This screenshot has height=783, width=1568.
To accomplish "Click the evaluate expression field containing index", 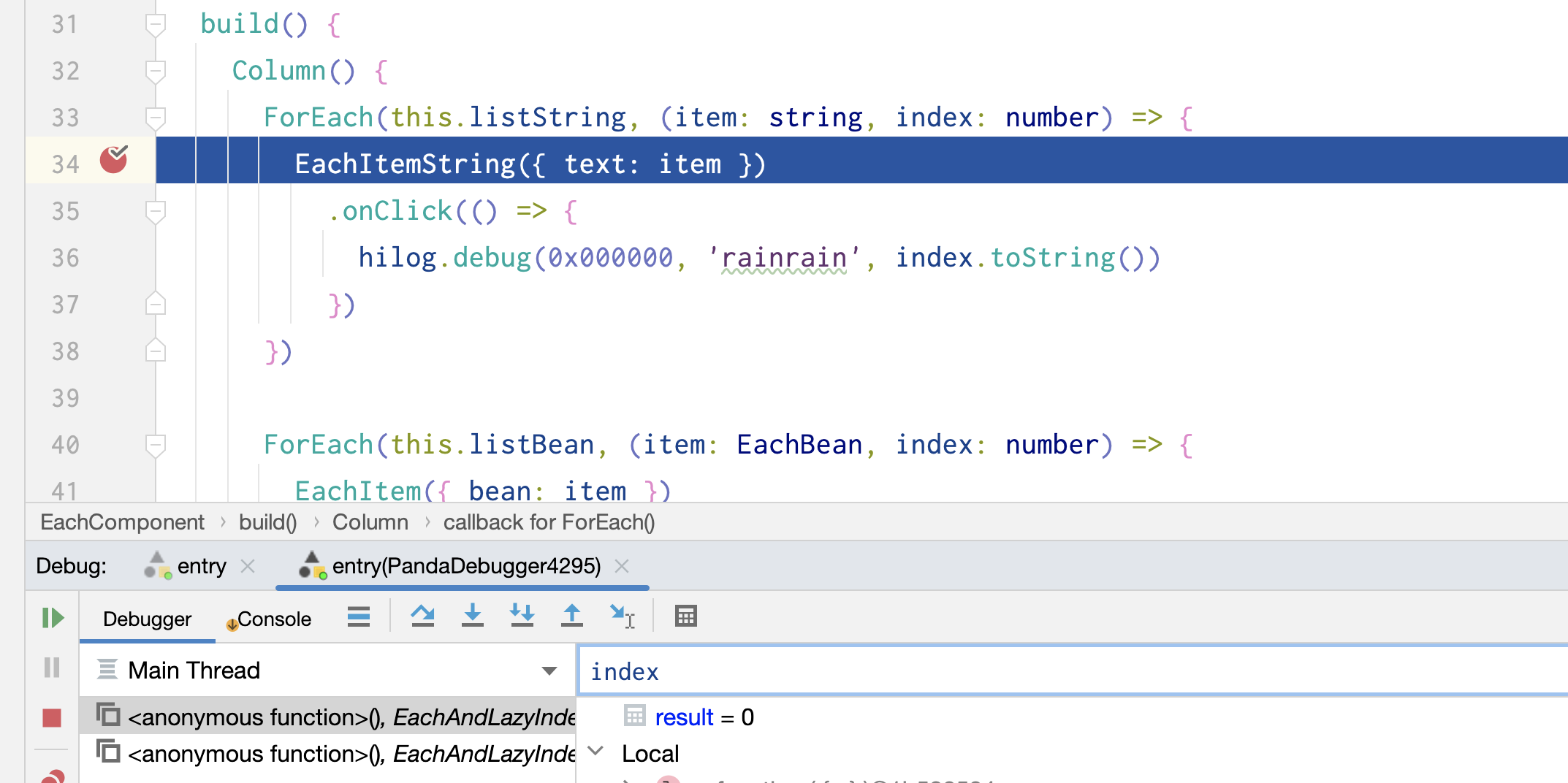I will pyautogui.click(x=1072, y=671).
